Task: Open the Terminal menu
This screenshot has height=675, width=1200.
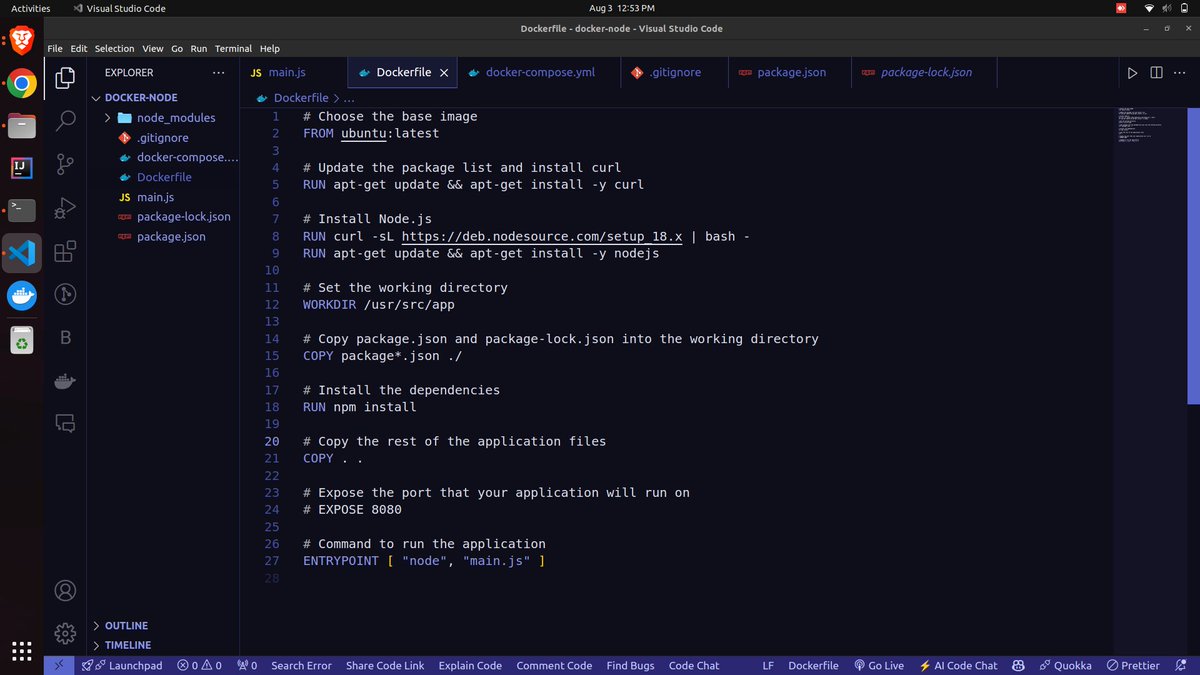Action: 233,48
